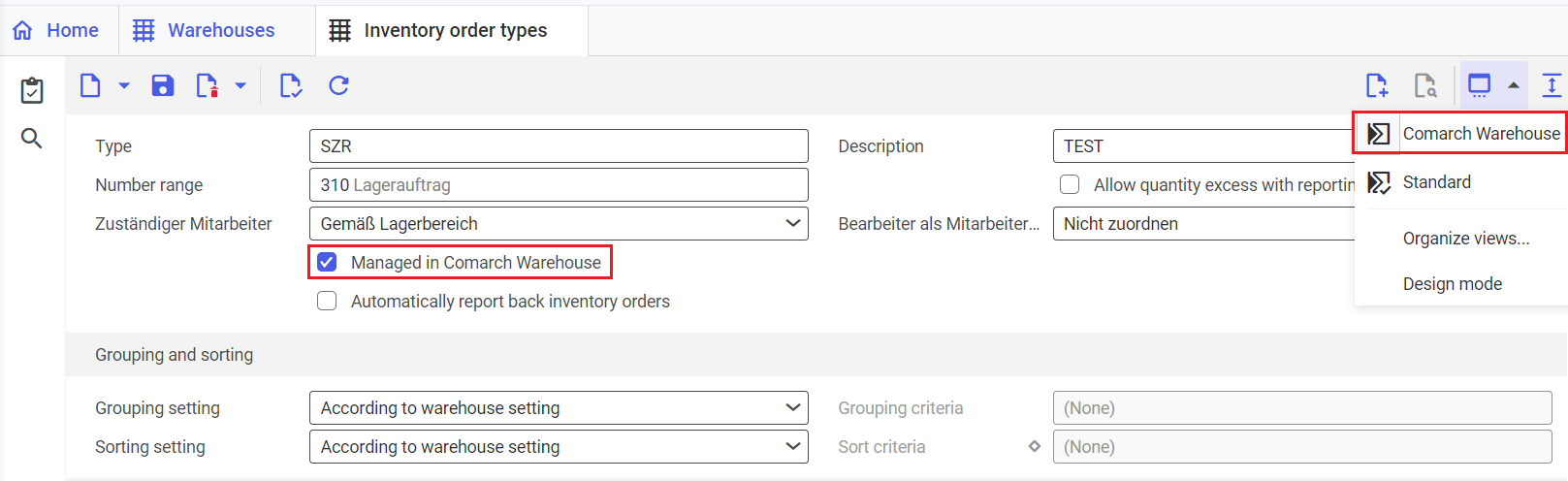1568x481 pixels.
Task: Click the New document icon
Action: point(90,85)
